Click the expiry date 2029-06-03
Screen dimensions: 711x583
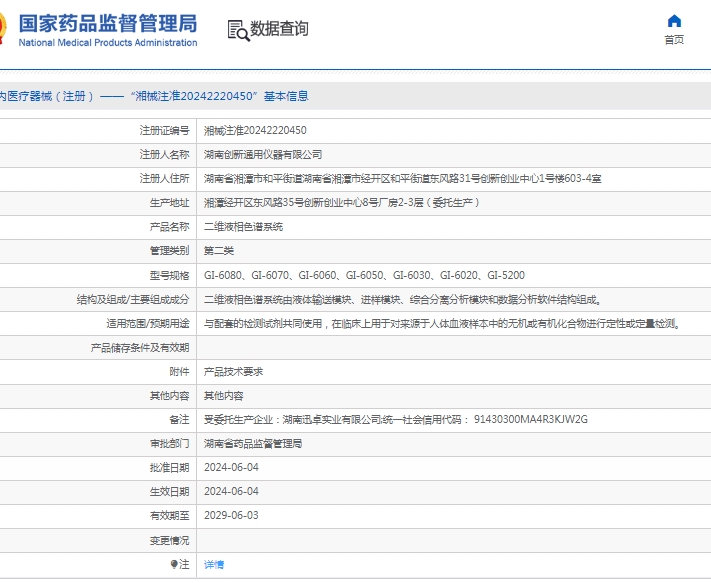231,515
